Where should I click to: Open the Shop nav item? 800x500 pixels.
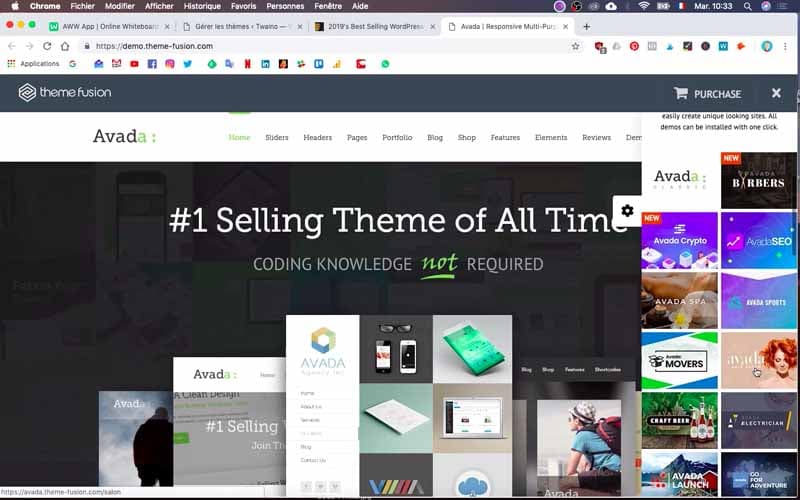click(466, 137)
